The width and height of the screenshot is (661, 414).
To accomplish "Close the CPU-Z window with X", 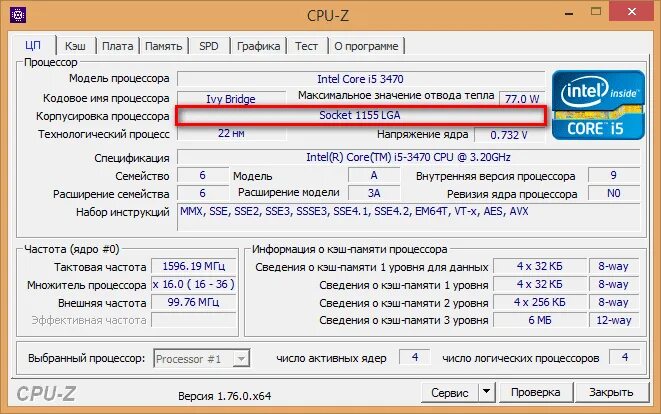I will tap(631, 12).
